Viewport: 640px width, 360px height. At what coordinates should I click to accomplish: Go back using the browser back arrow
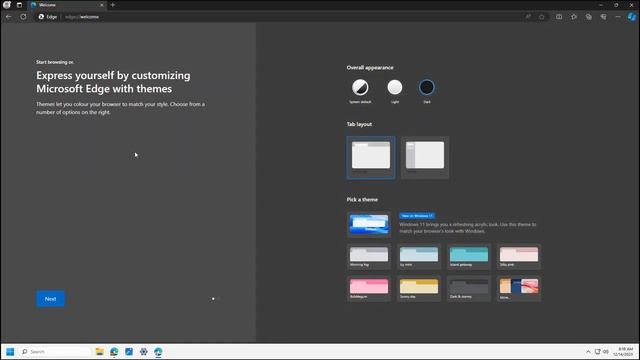click(9, 17)
